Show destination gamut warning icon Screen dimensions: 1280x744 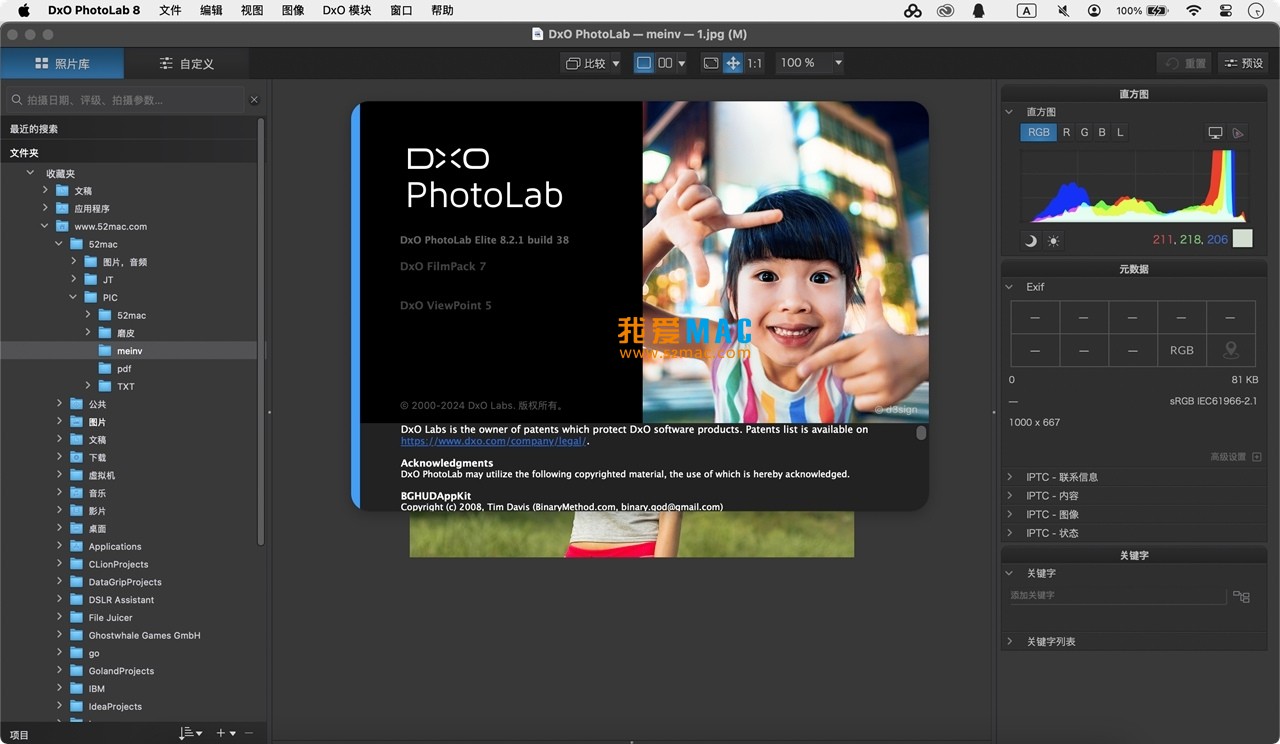point(1238,132)
